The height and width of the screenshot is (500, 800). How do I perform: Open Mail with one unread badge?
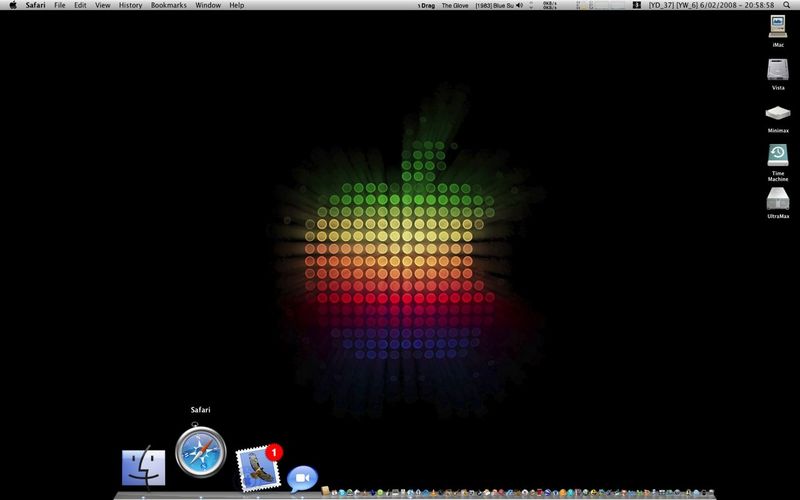point(259,467)
